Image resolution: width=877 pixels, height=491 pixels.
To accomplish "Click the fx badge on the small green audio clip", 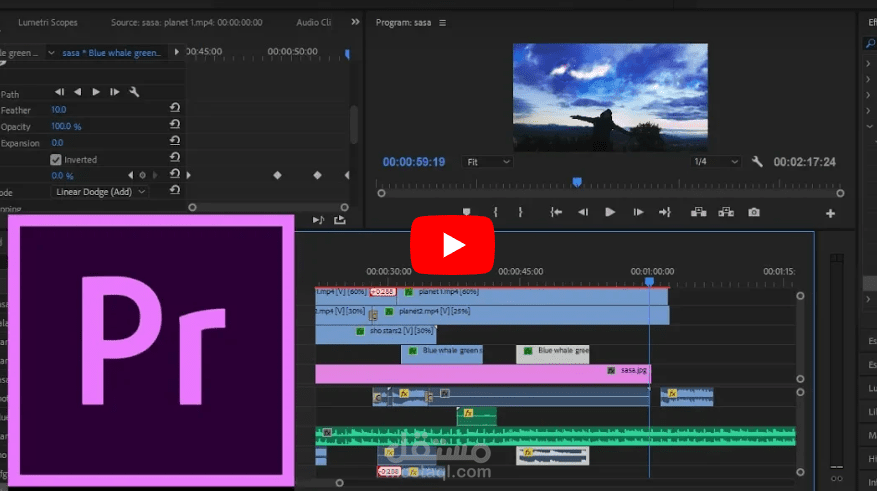I will 469,413.
